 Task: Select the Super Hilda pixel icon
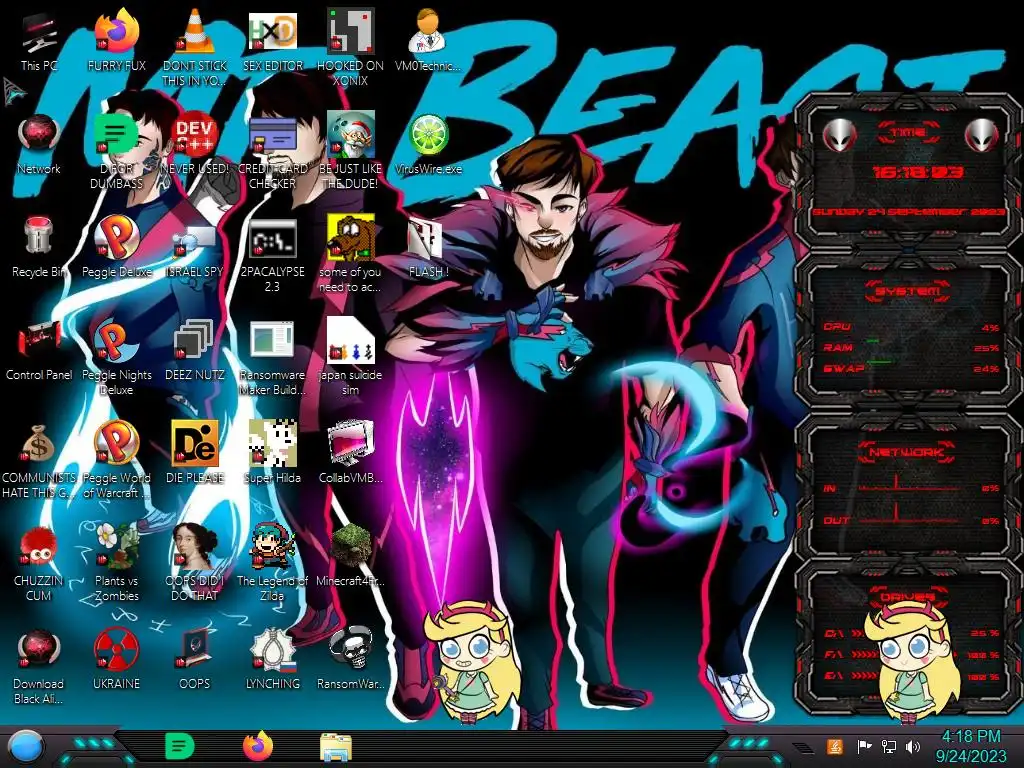273,443
